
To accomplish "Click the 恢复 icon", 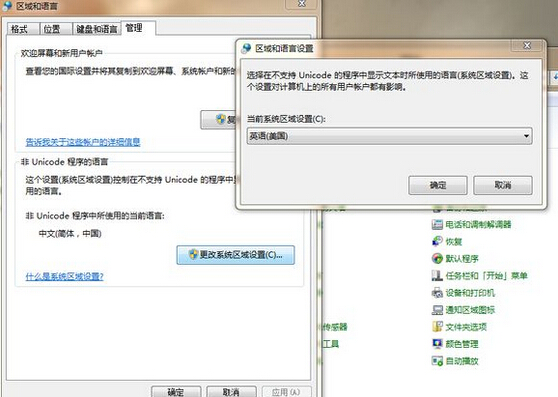I will [x=437, y=242].
